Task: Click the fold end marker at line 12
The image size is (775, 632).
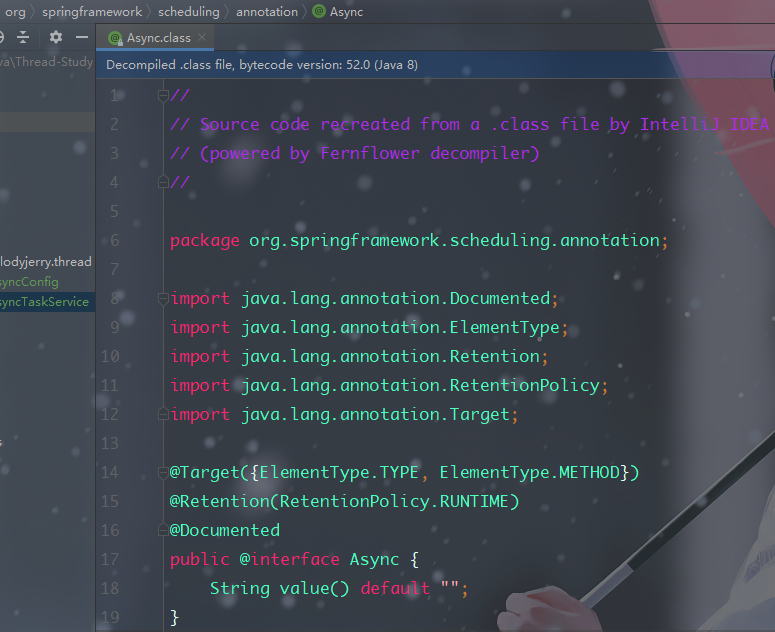Action: click(163, 414)
